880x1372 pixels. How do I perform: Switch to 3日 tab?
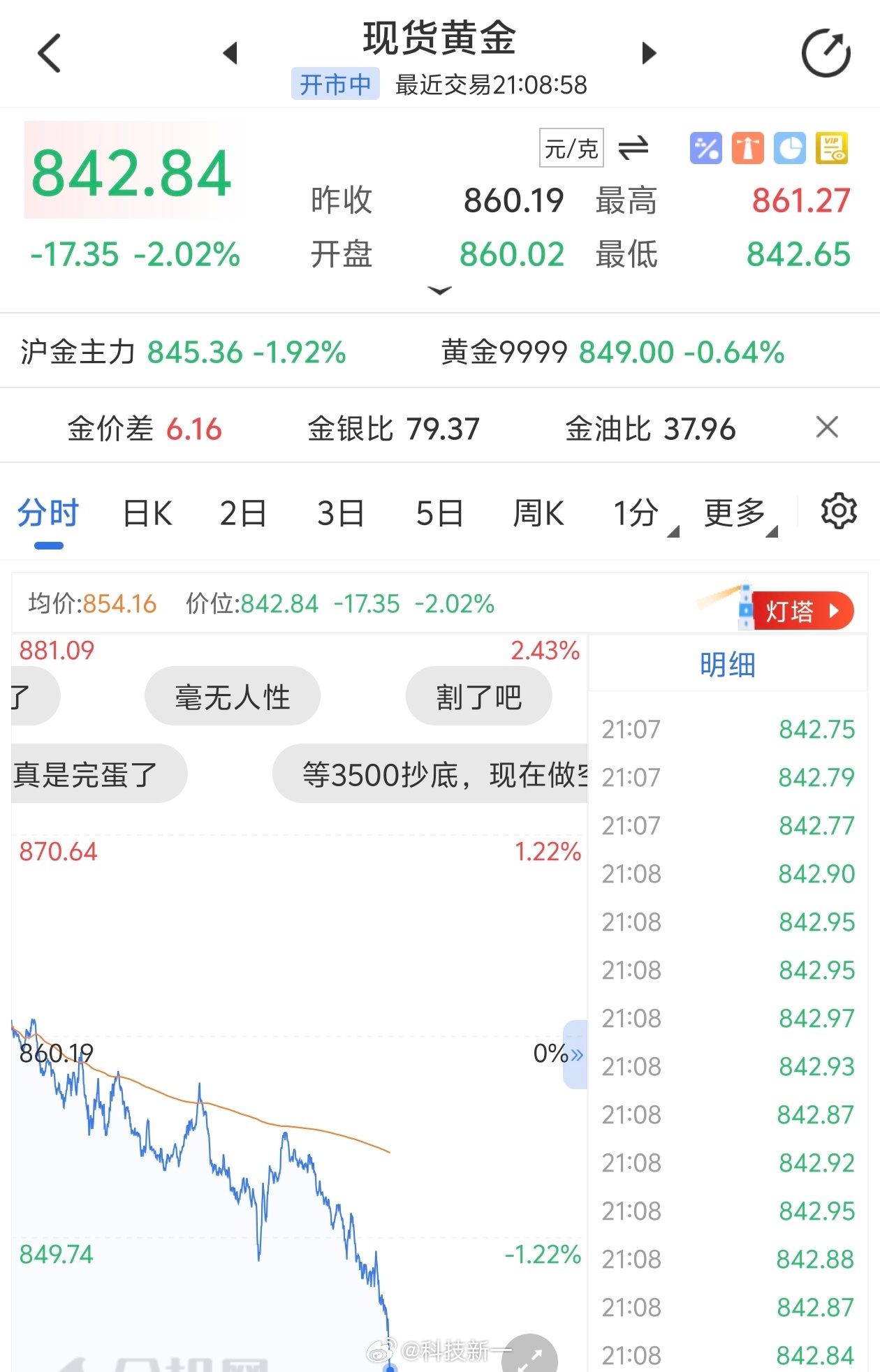[x=341, y=514]
